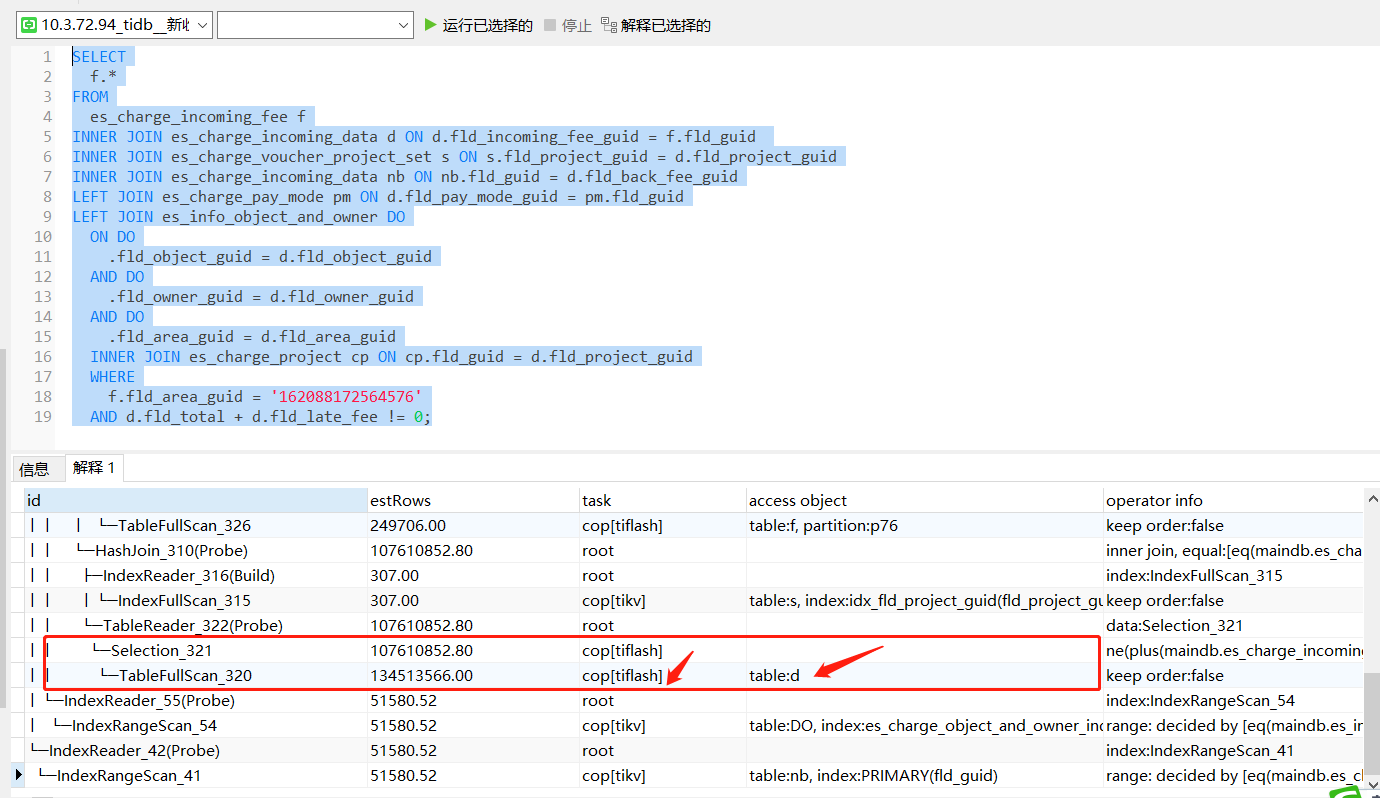Select the Selection_321 row
This screenshot has height=798, width=1380.
point(694,650)
